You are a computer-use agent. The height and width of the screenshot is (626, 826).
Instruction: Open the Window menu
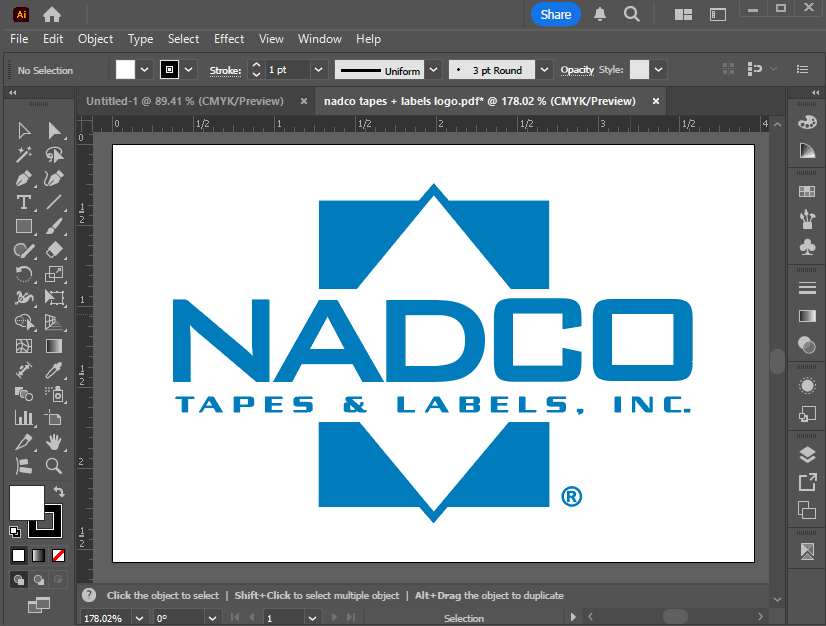(320, 39)
